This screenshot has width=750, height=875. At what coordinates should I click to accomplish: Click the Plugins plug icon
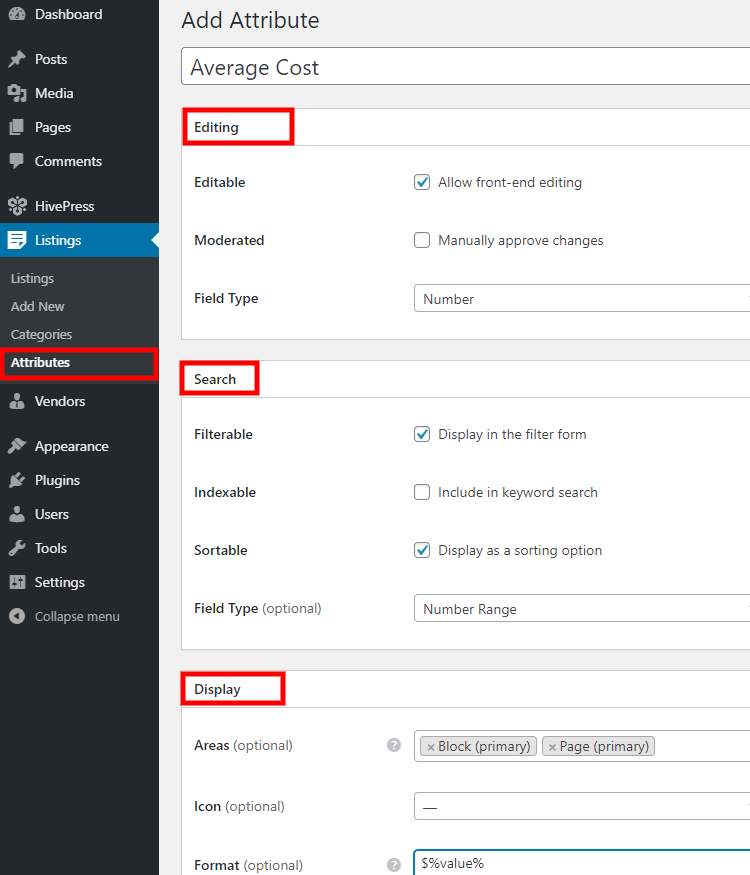17,480
